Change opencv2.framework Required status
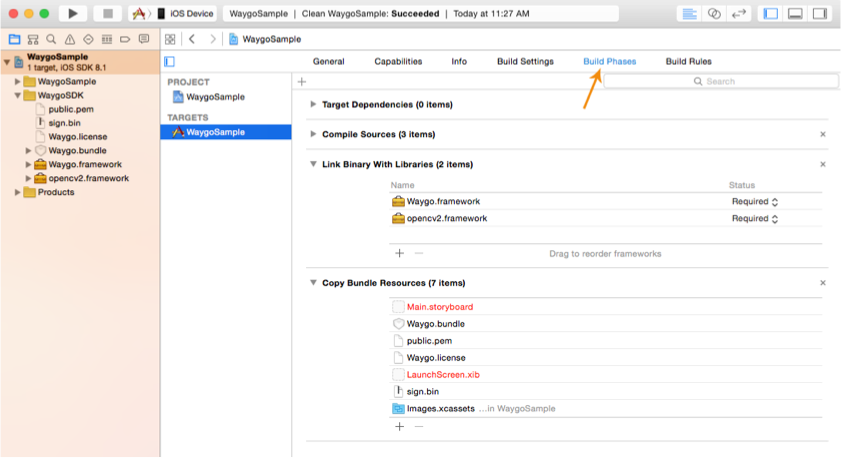The height and width of the screenshot is (458, 842). coord(755,219)
